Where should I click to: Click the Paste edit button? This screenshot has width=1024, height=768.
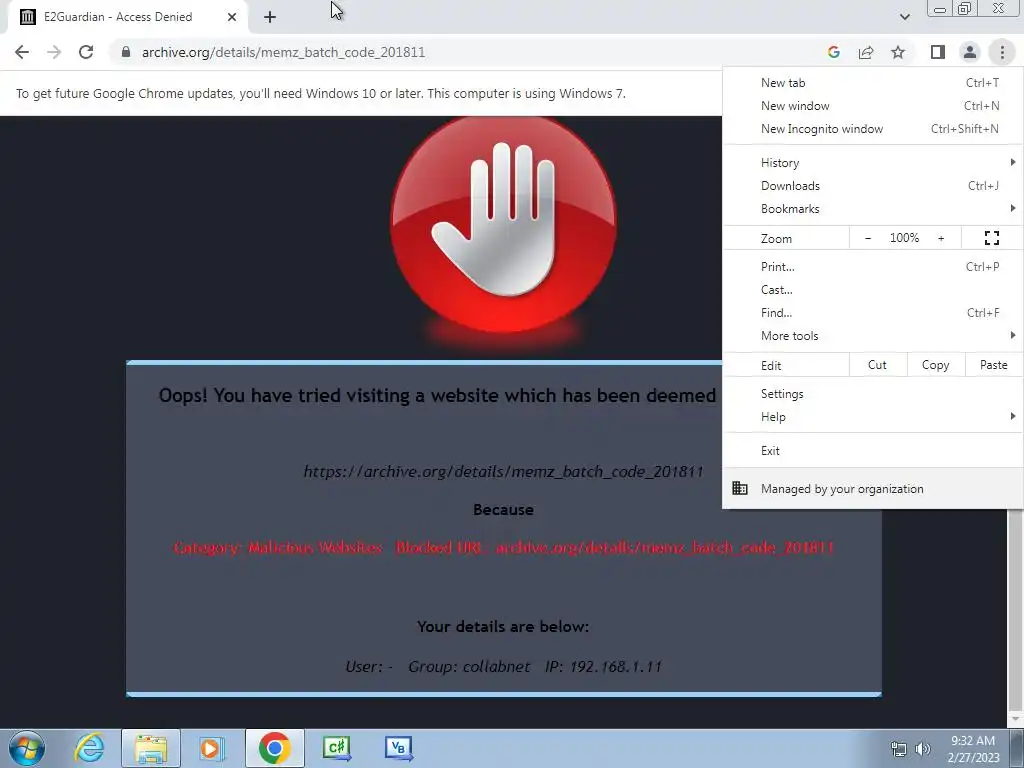coord(993,365)
